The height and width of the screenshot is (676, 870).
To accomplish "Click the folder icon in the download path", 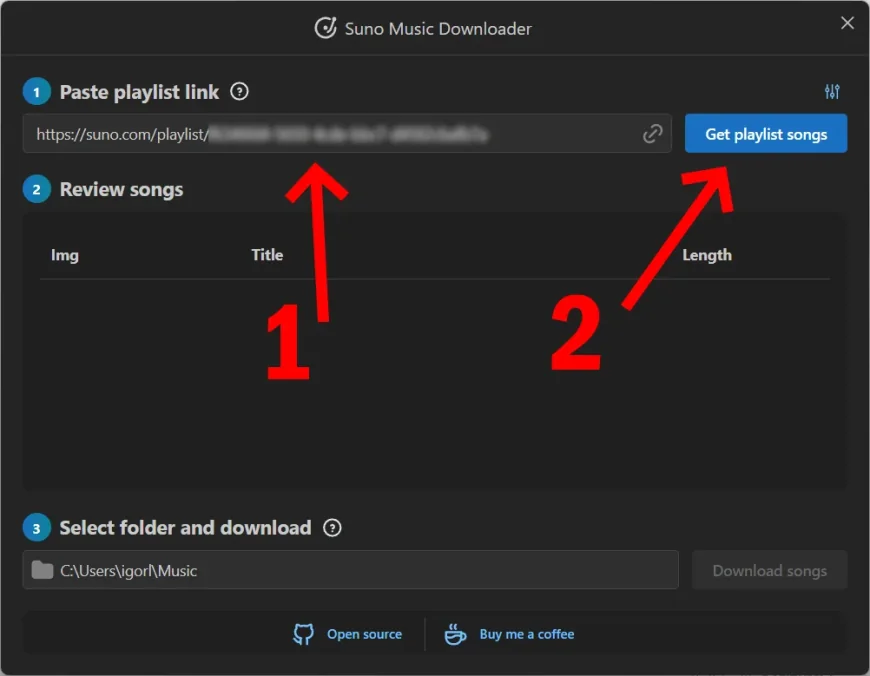I will point(42,570).
